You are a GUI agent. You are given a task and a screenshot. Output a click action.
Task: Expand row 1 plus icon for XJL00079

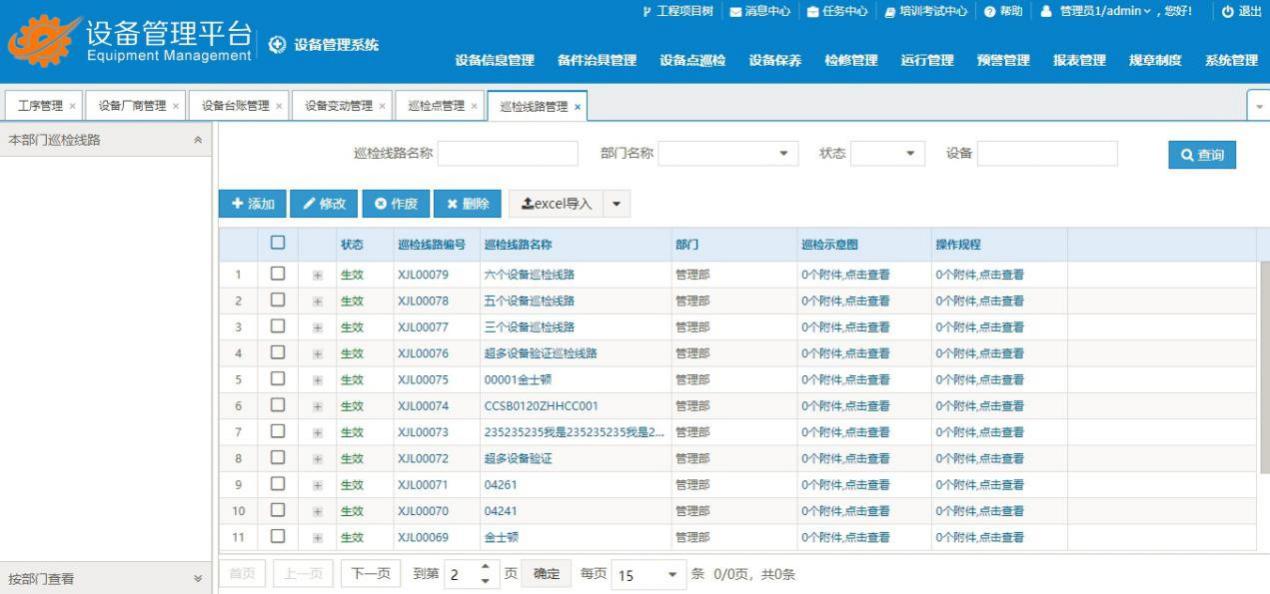(x=317, y=275)
